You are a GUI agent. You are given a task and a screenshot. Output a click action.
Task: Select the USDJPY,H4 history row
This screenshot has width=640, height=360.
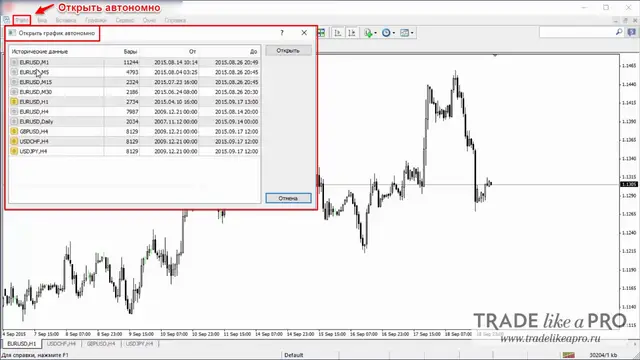tap(135, 151)
